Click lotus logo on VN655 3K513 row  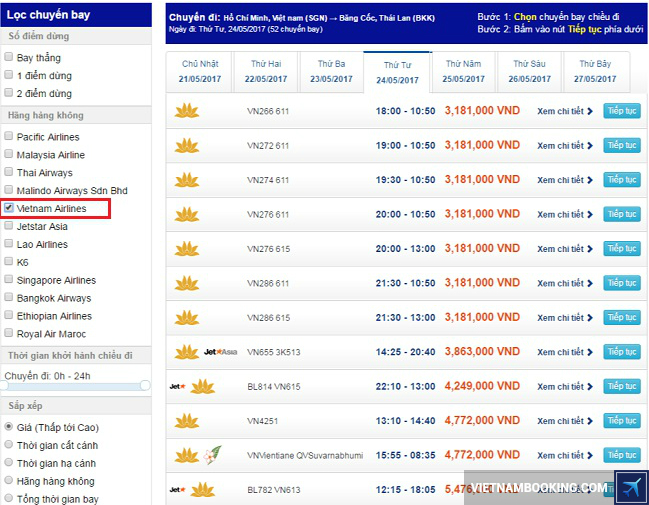[x=187, y=352]
